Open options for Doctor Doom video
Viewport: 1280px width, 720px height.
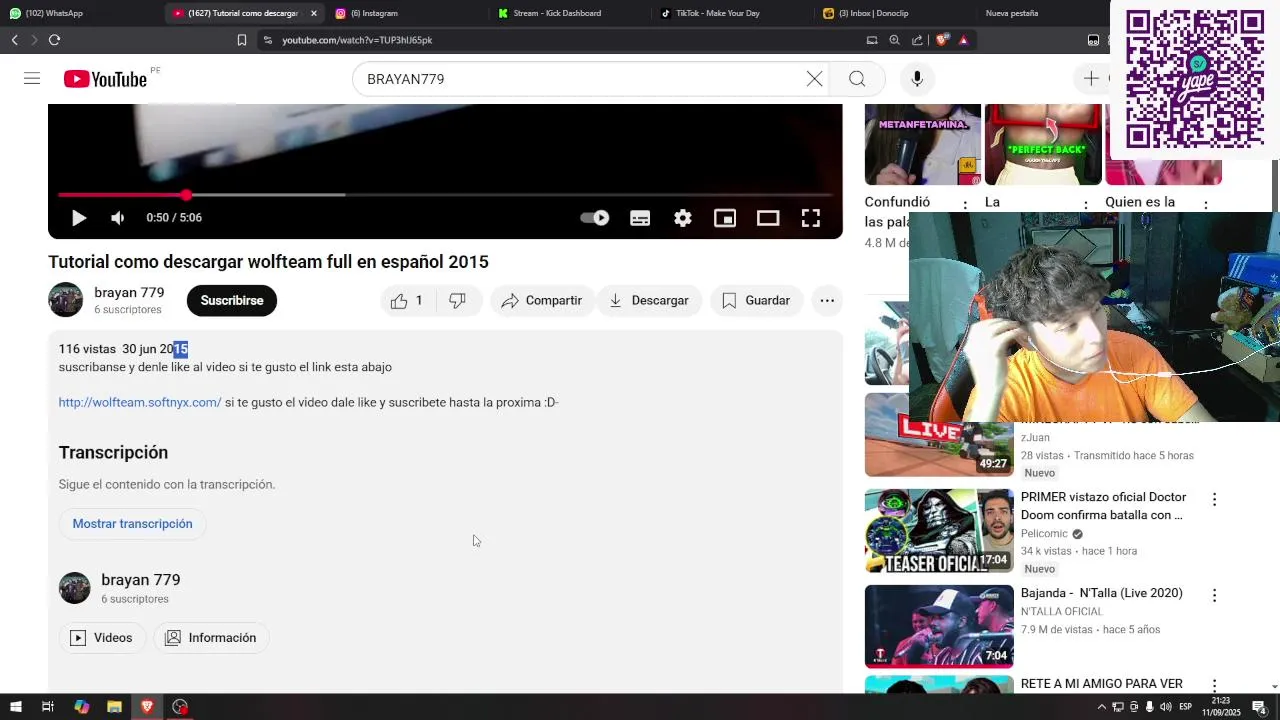tap(1215, 500)
